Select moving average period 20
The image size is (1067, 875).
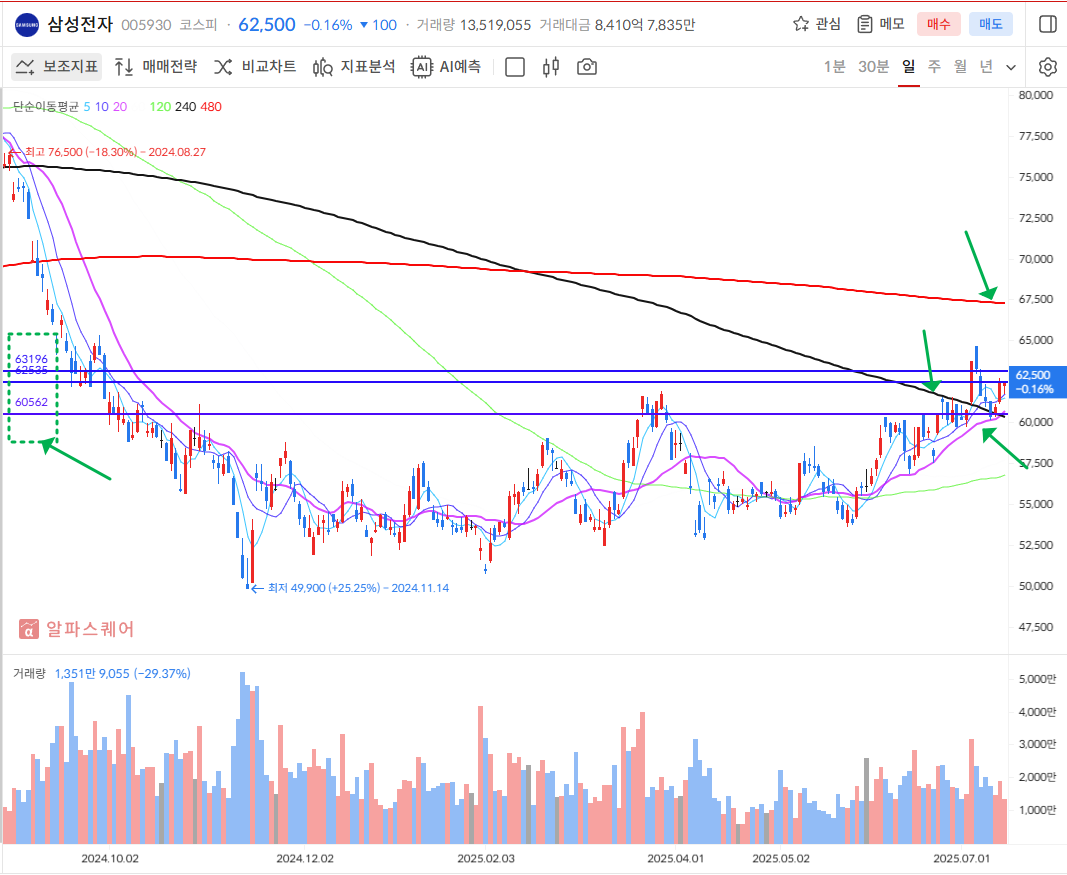120,107
